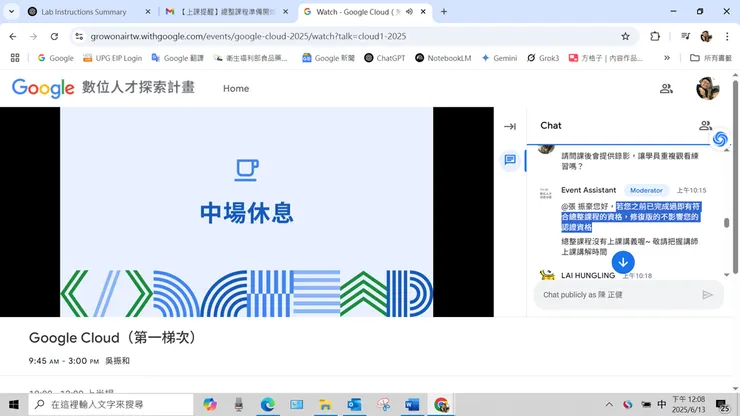Open a new browser tab
This screenshot has height=416, width=740.
tap(444, 12)
